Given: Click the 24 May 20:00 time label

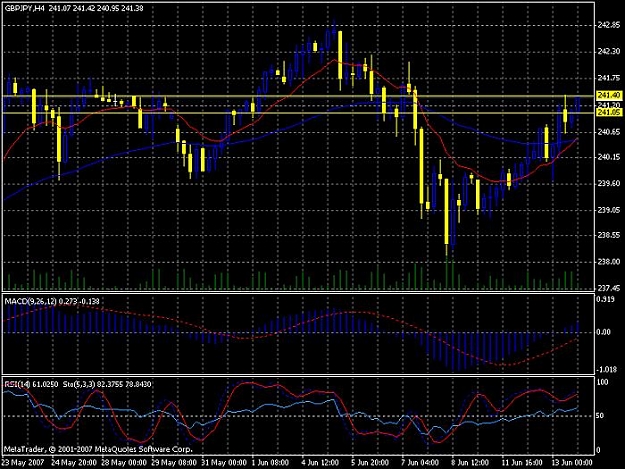Looking at the screenshot, I should (x=74, y=463).
